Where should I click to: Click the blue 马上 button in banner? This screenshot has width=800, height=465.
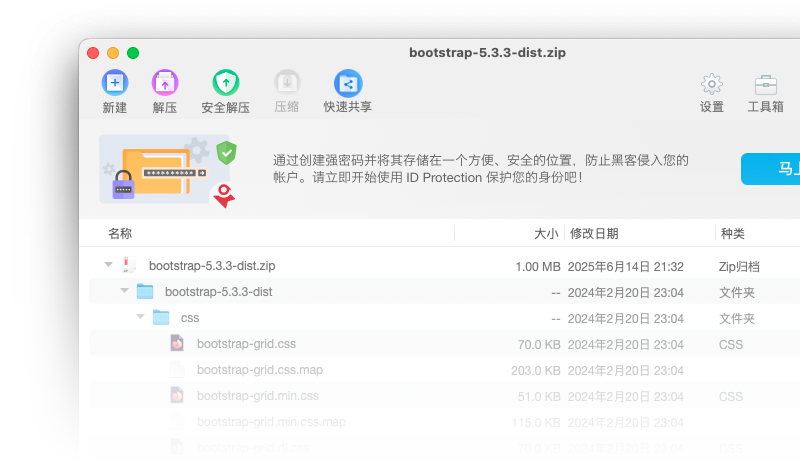point(771,168)
